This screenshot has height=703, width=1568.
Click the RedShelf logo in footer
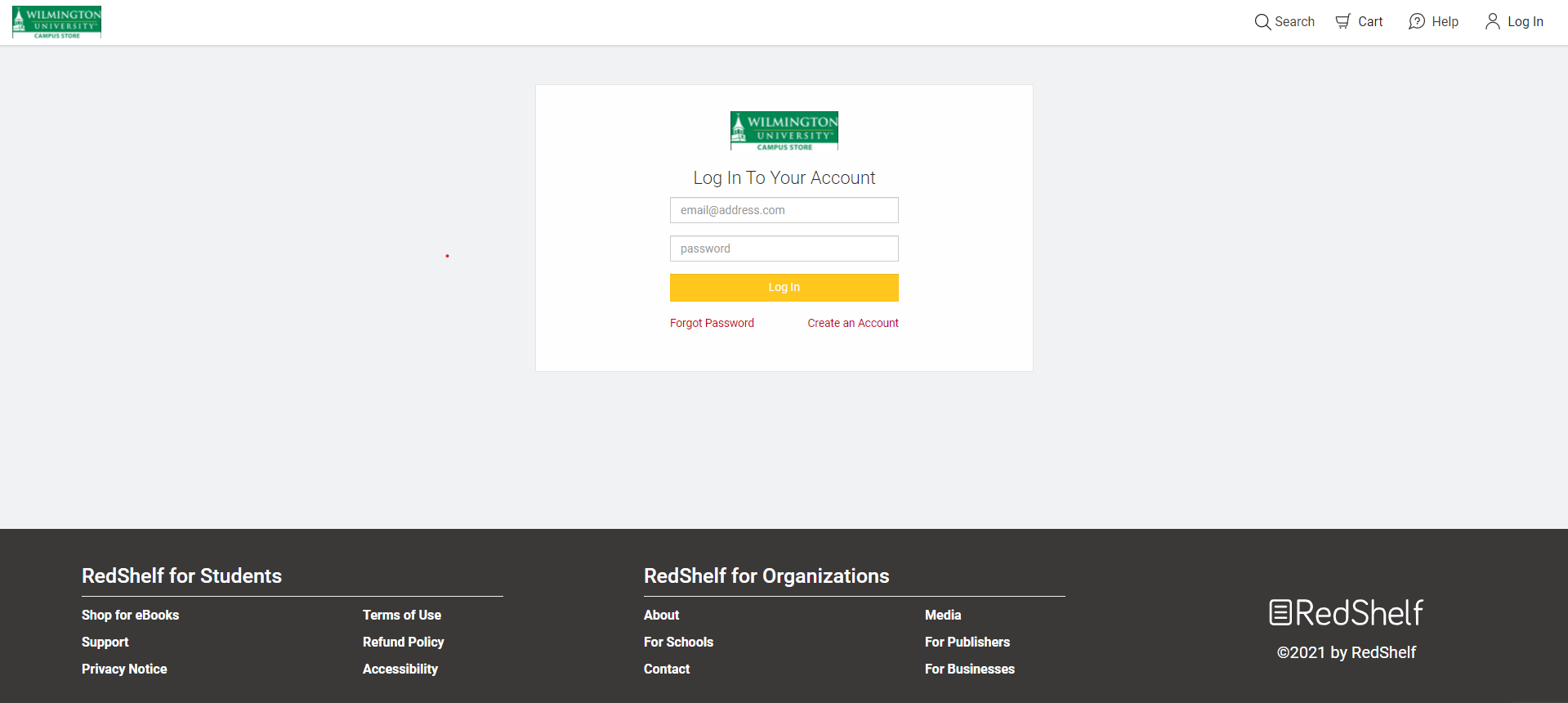pos(1346,612)
